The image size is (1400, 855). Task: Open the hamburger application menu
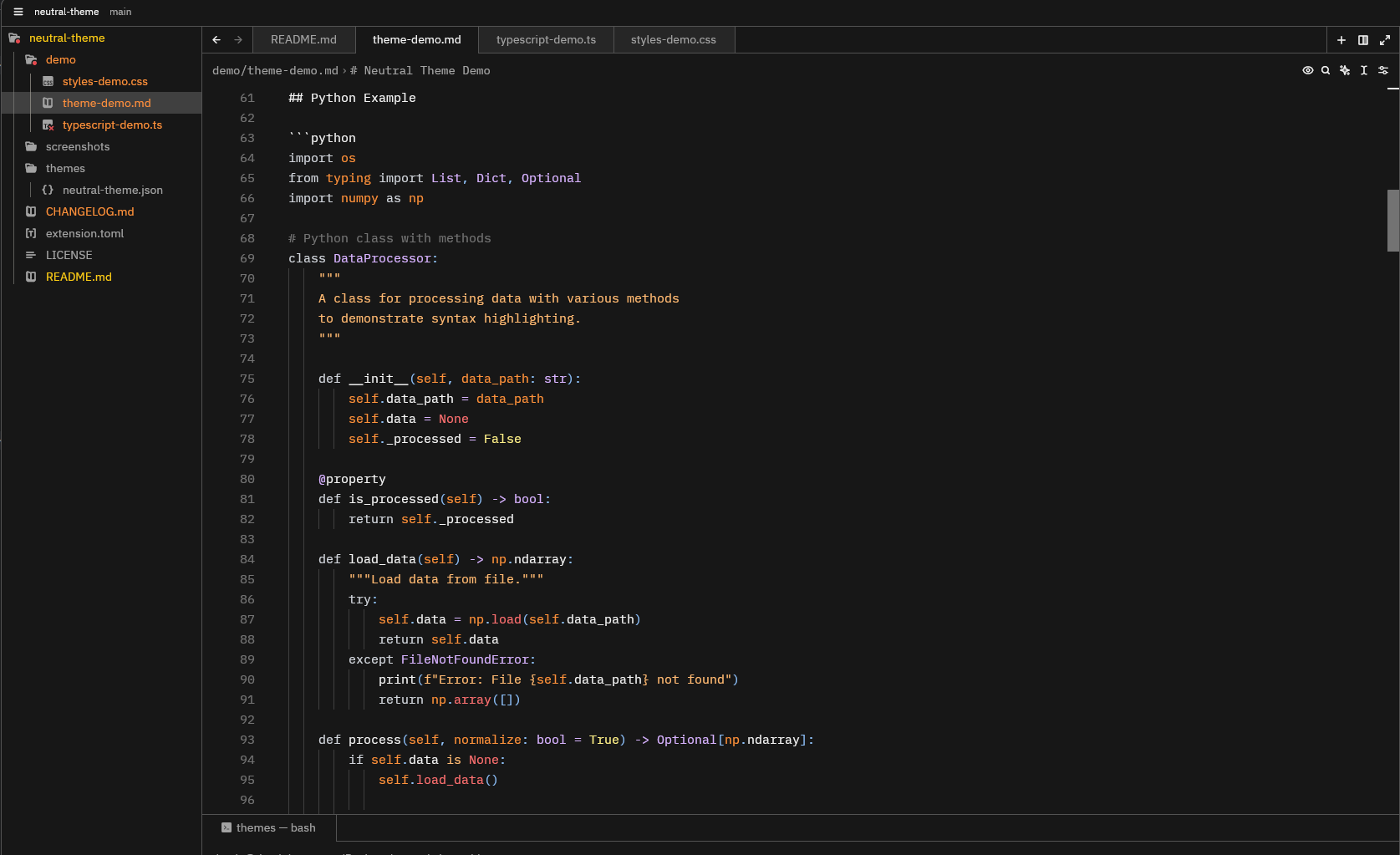click(x=18, y=12)
